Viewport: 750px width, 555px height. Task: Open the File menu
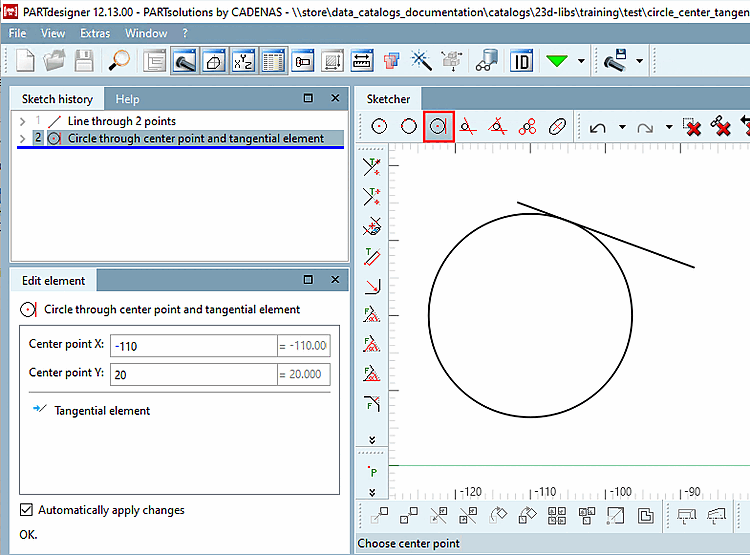[x=18, y=33]
